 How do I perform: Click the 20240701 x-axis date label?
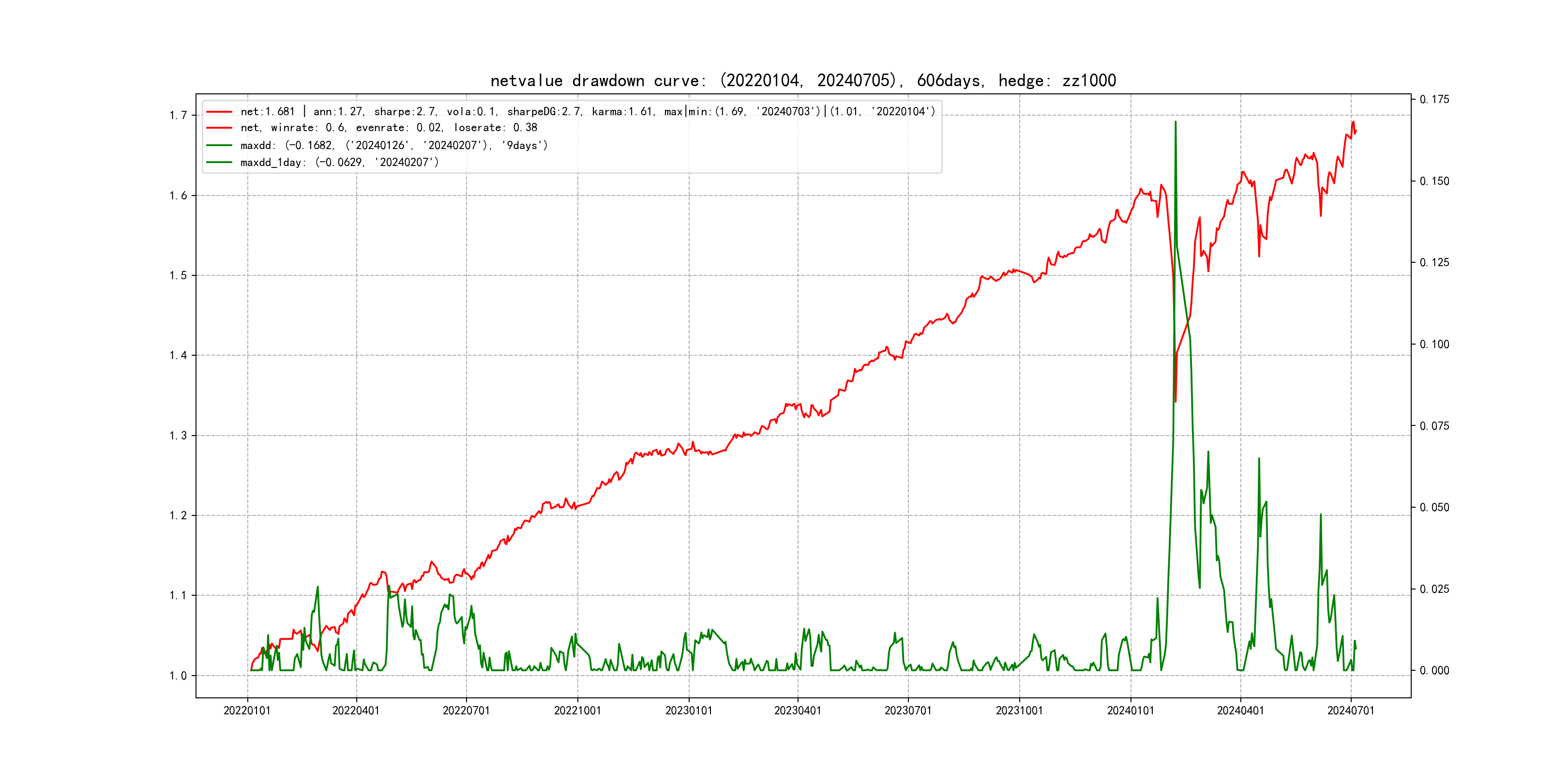[1351, 710]
